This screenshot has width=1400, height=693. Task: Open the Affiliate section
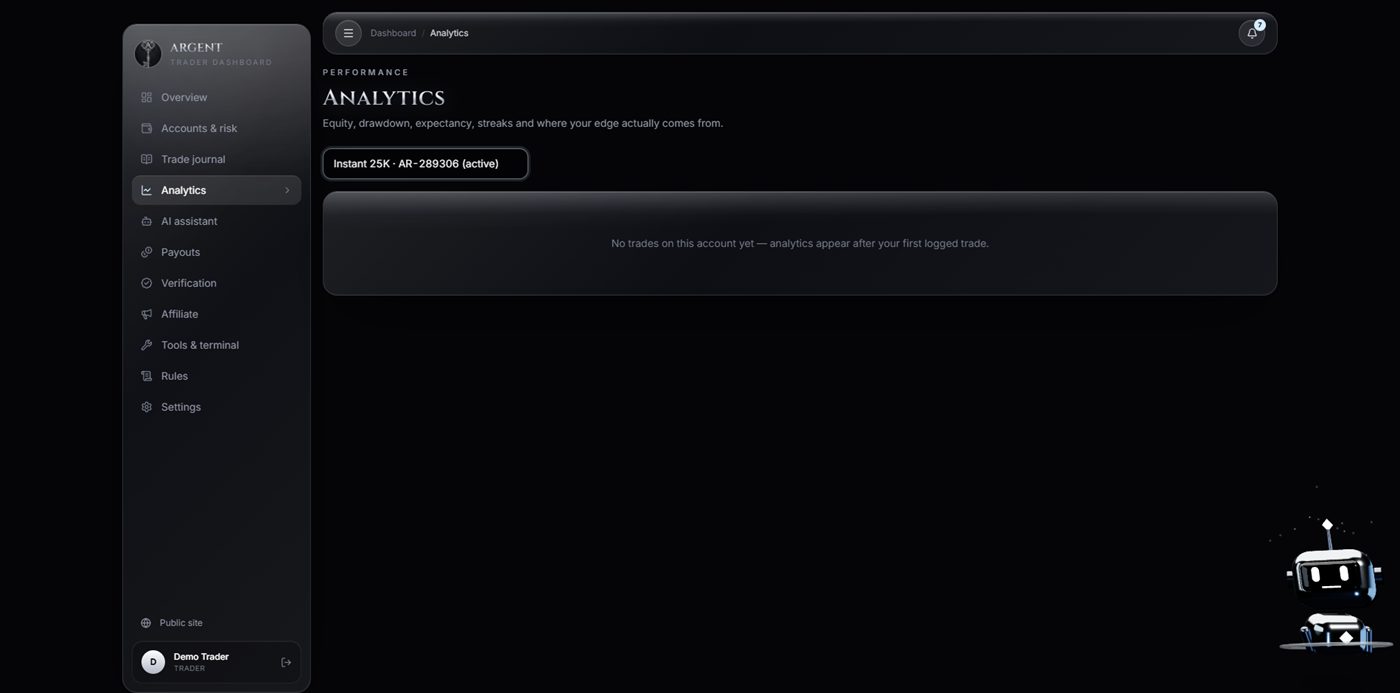pos(216,314)
